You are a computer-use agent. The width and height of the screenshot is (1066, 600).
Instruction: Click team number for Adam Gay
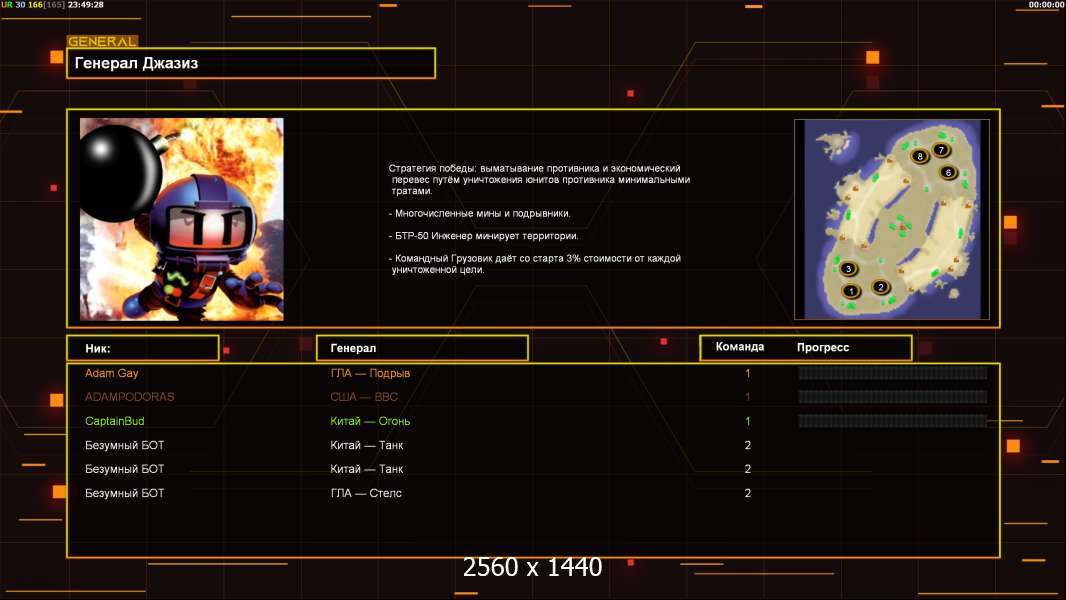click(748, 373)
